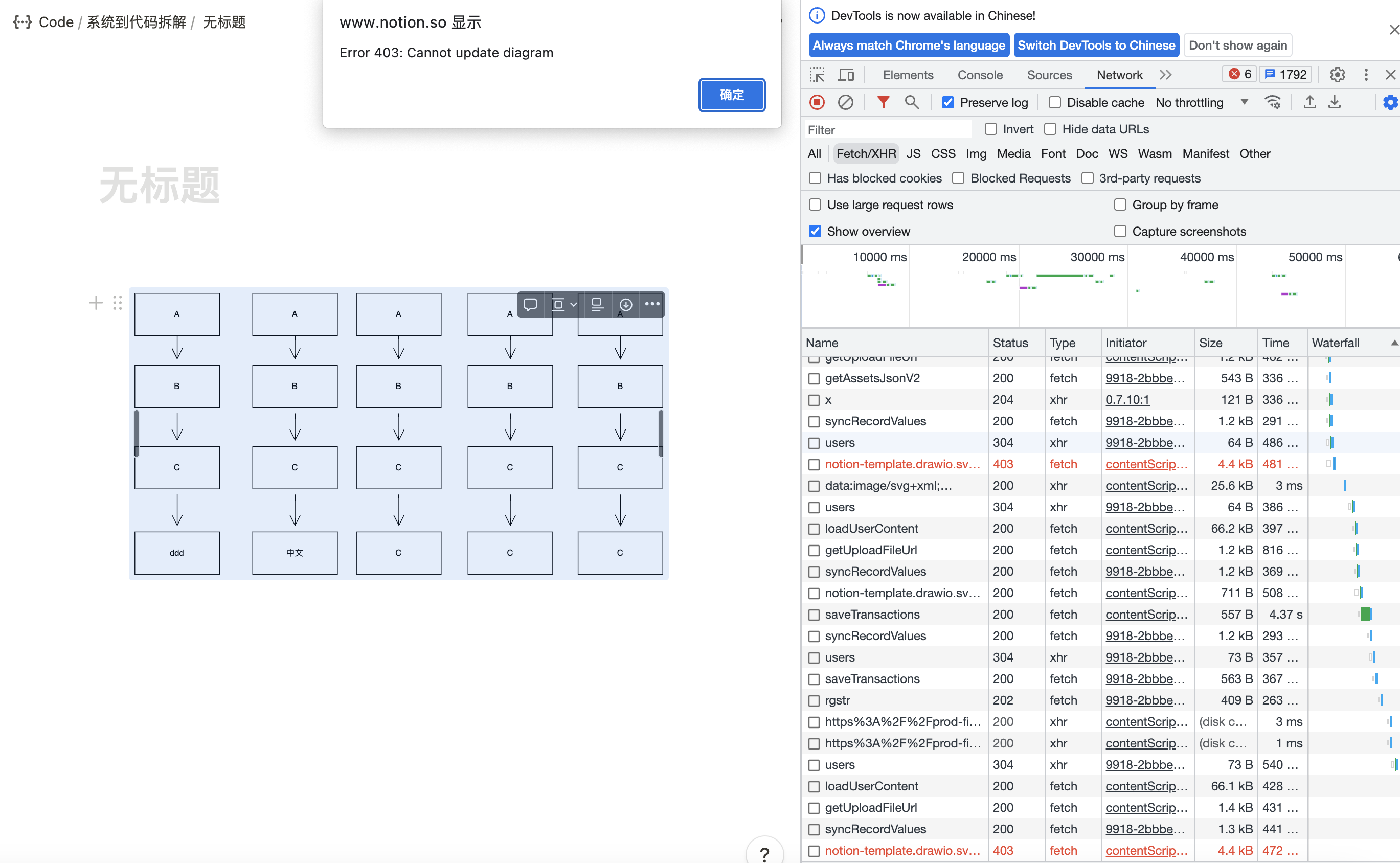
Task: Uncheck Show overview
Action: [815, 231]
